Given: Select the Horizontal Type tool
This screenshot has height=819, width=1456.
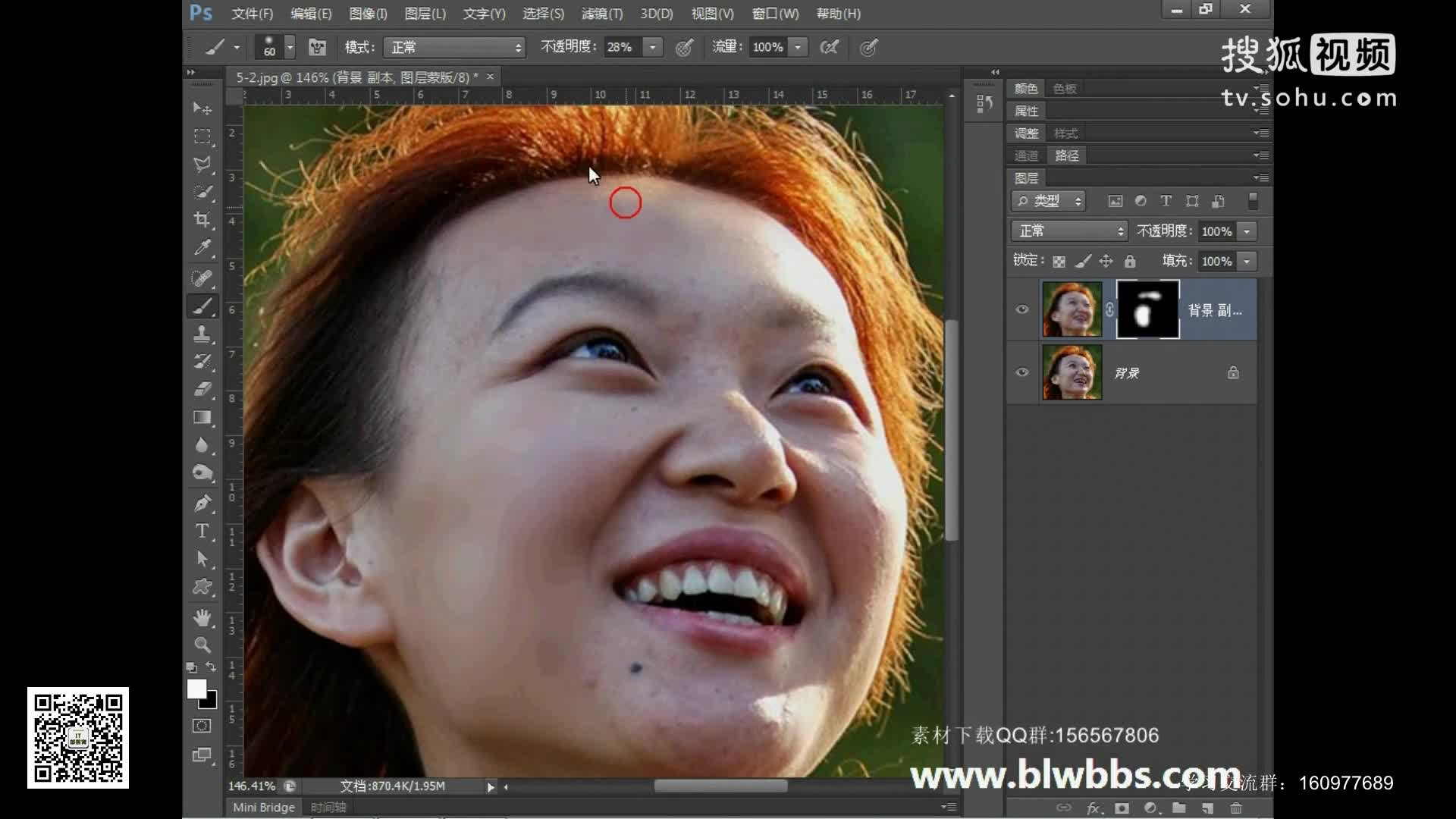Looking at the screenshot, I should click(202, 531).
